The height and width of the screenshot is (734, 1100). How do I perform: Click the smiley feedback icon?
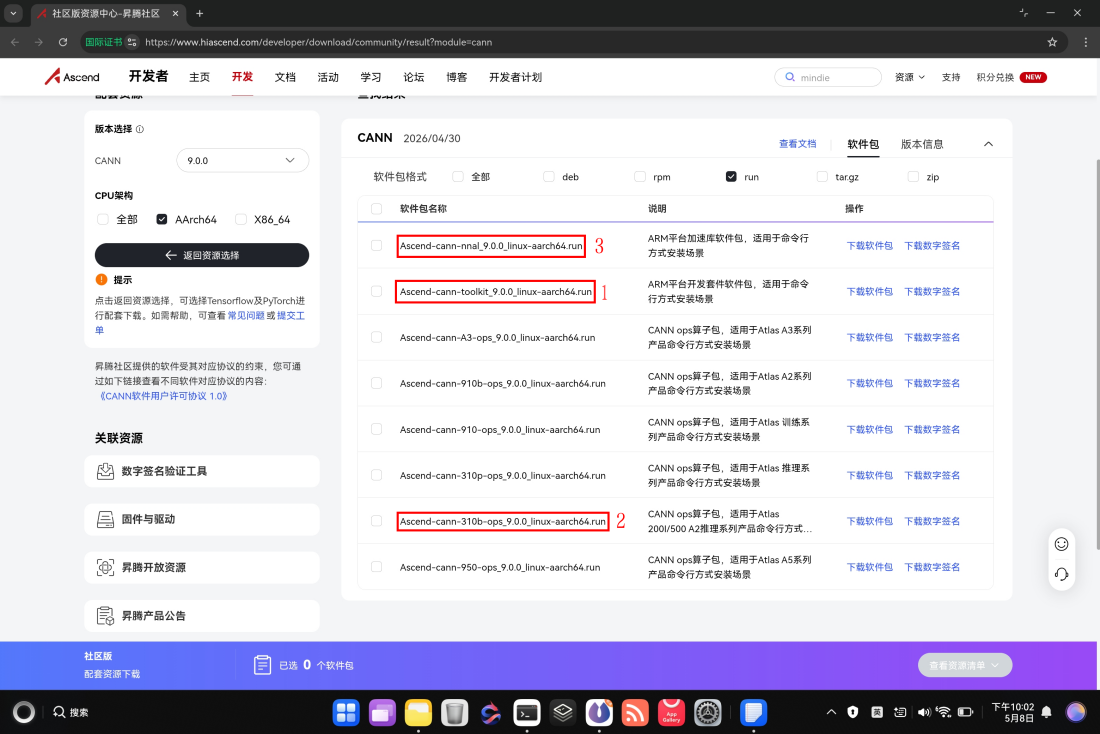(1061, 544)
